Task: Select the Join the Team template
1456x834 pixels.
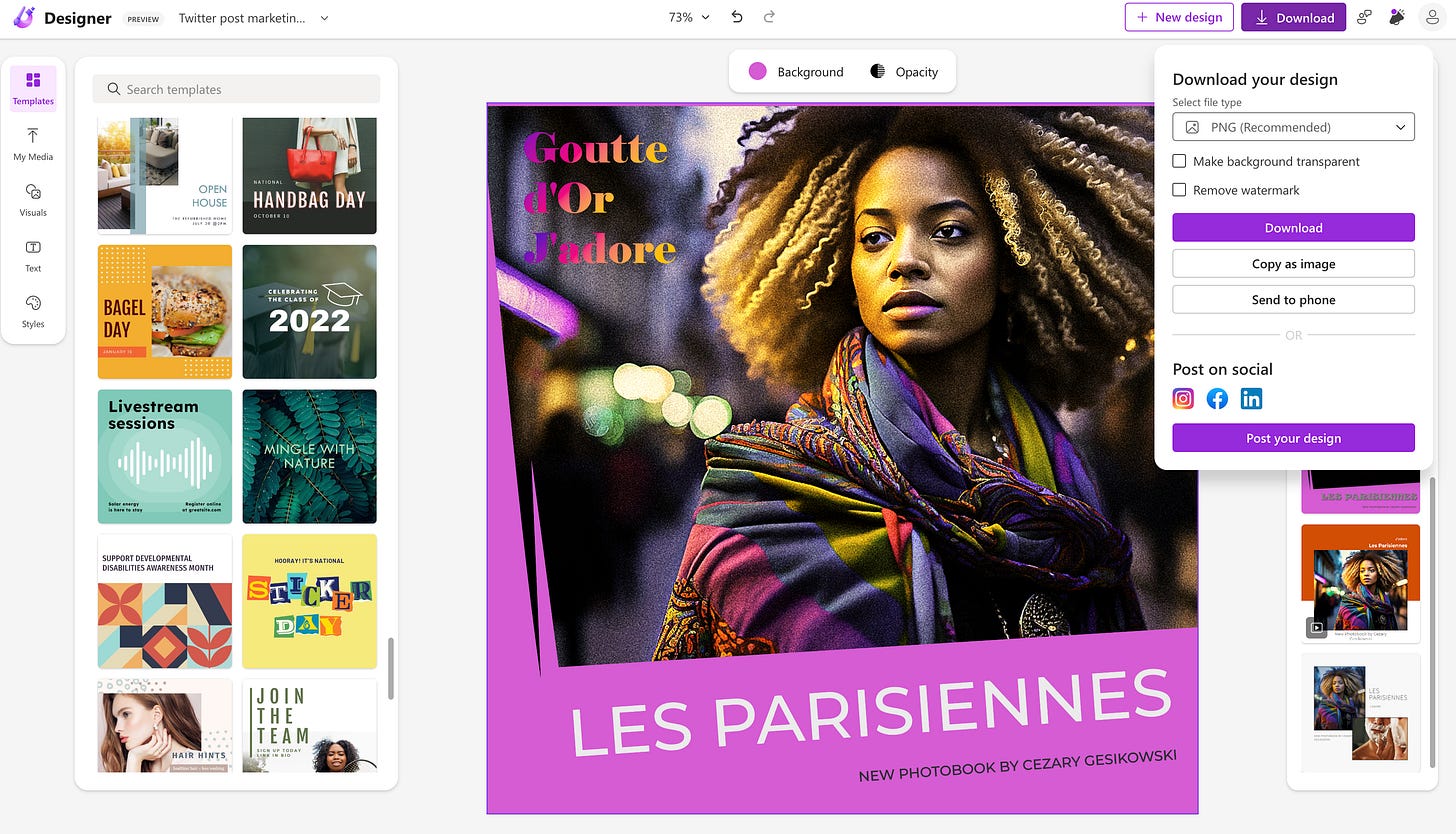Action: point(310,725)
